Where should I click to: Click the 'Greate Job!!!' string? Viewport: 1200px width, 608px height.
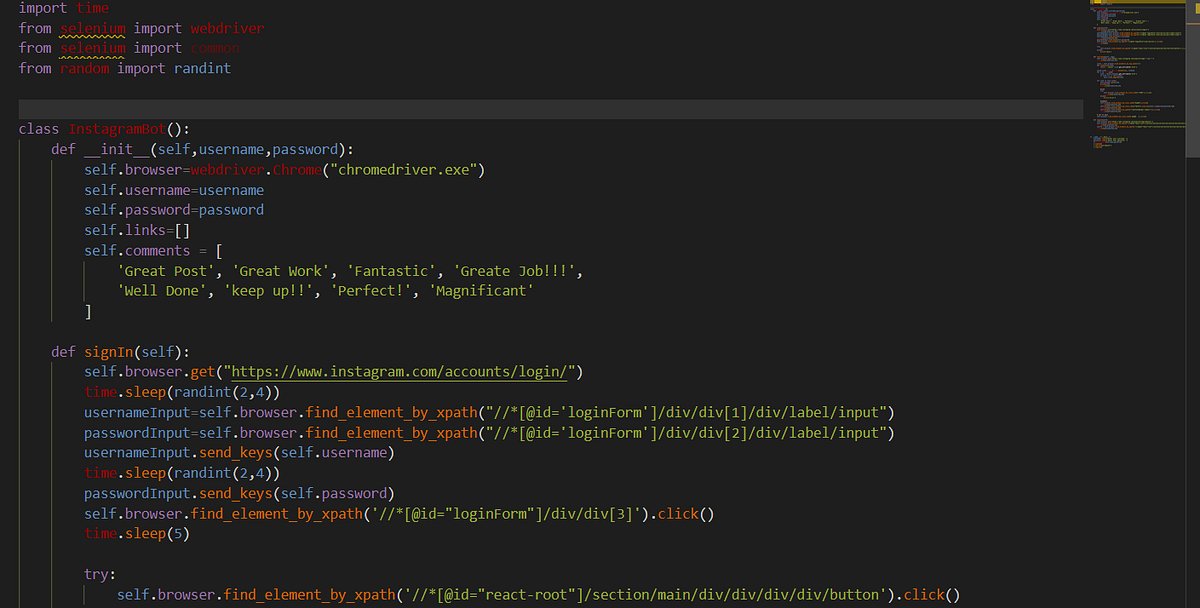[x=515, y=271]
